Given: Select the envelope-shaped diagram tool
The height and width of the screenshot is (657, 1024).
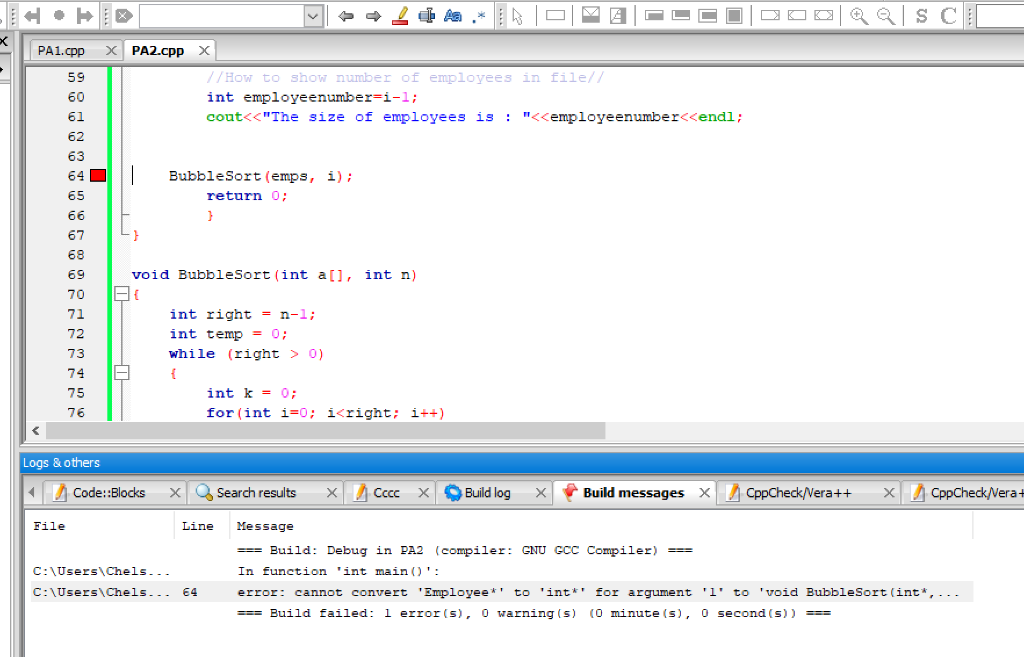Looking at the screenshot, I should 591,15.
